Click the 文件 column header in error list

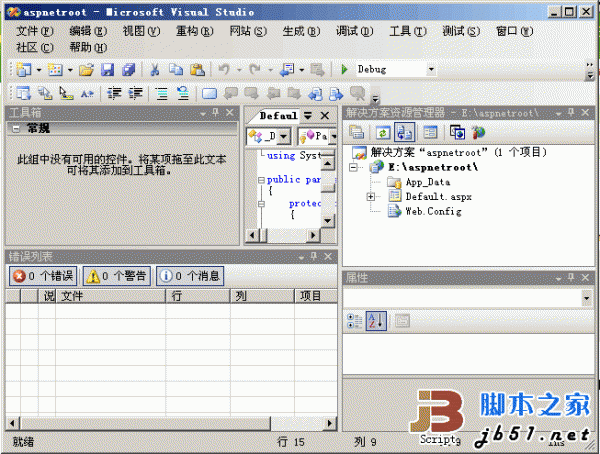click(x=111, y=296)
